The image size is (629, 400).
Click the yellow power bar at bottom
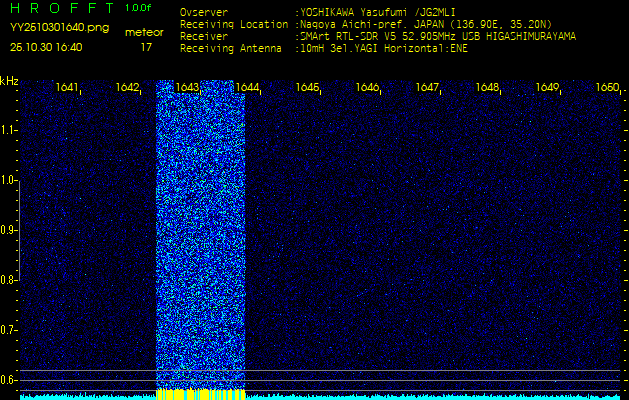pyautogui.click(x=201, y=394)
